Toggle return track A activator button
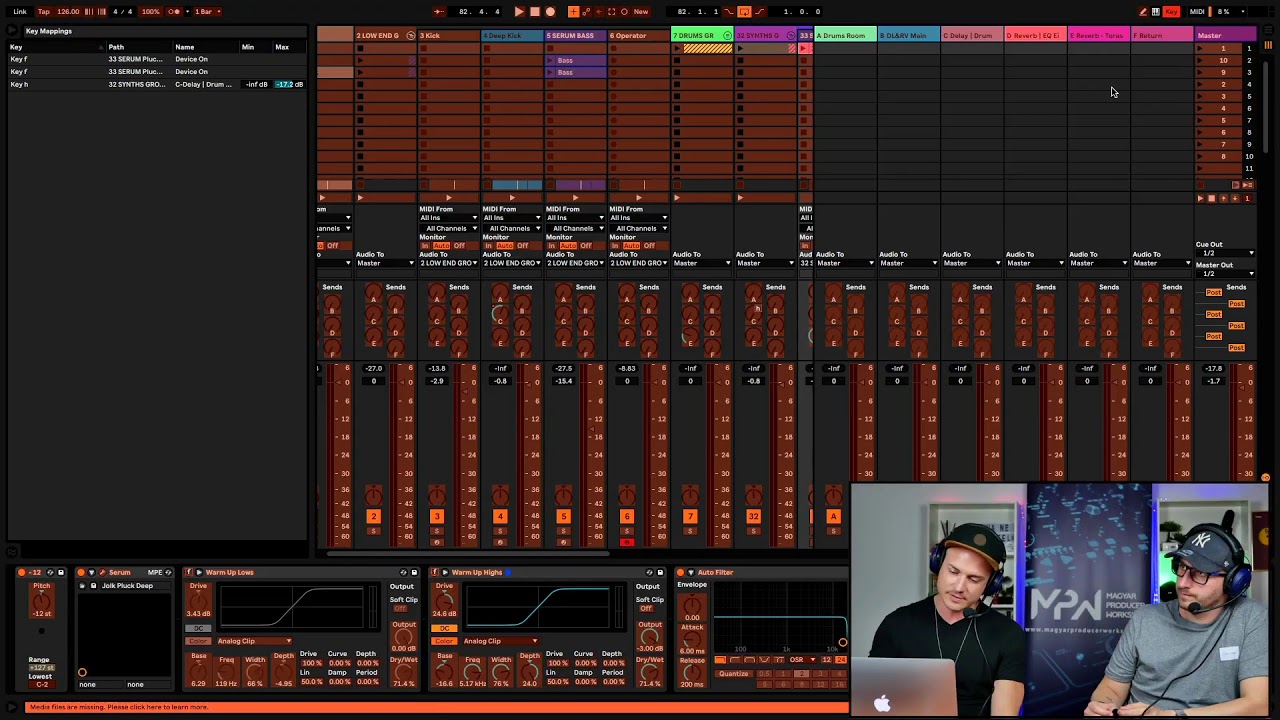Viewport: 1280px width, 720px height. click(x=833, y=516)
